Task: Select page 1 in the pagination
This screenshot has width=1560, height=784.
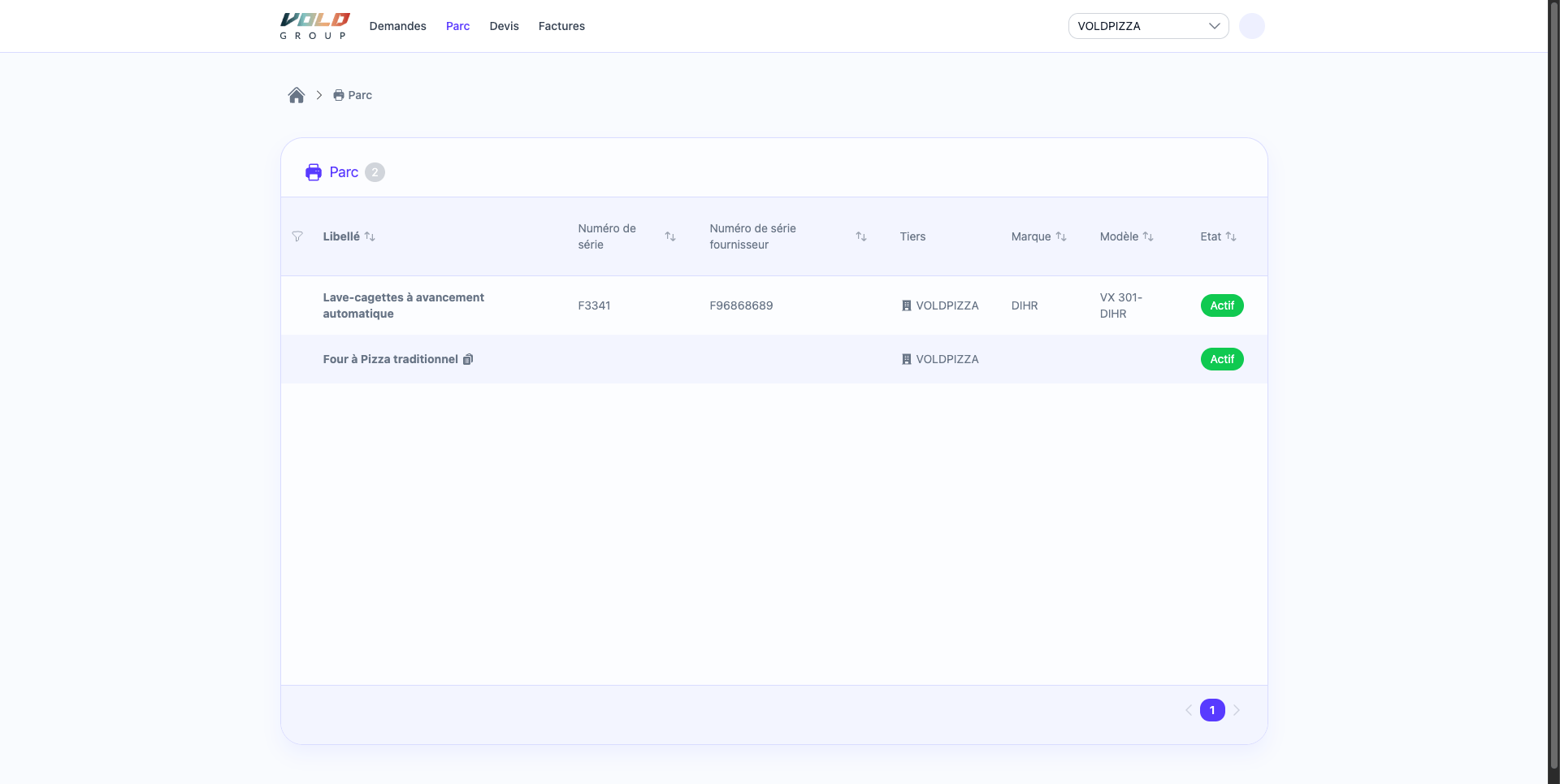Action: (1212, 709)
